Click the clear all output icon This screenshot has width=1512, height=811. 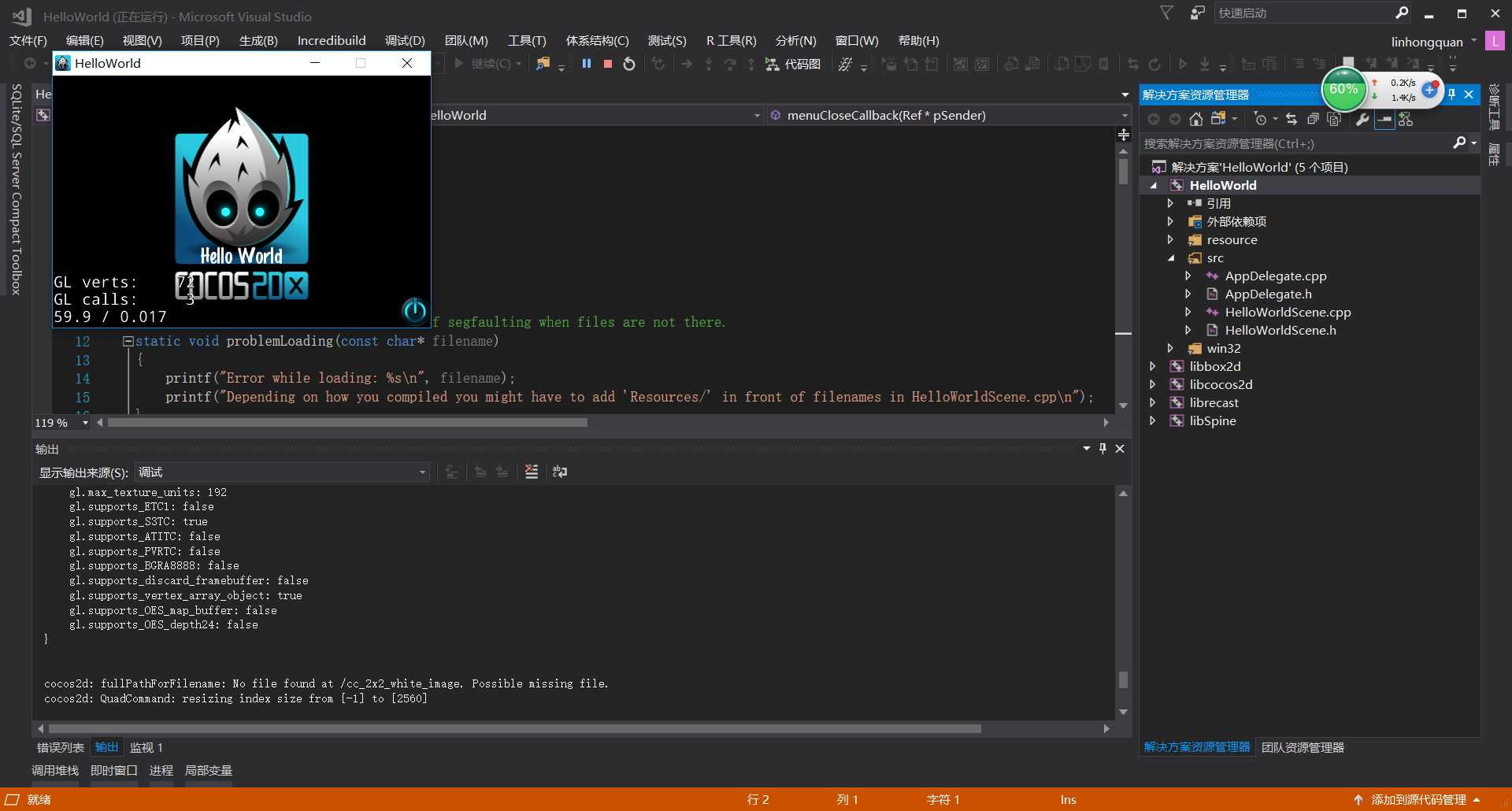(532, 472)
